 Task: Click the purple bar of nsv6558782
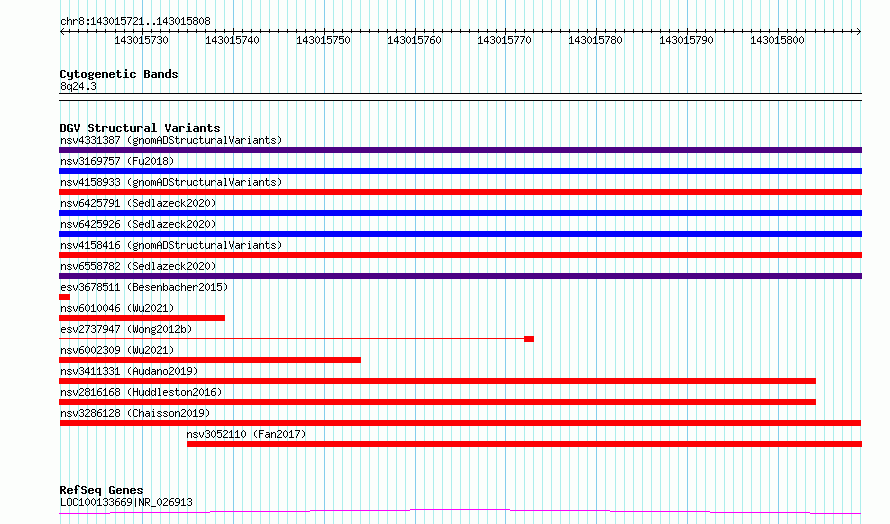coord(460,276)
